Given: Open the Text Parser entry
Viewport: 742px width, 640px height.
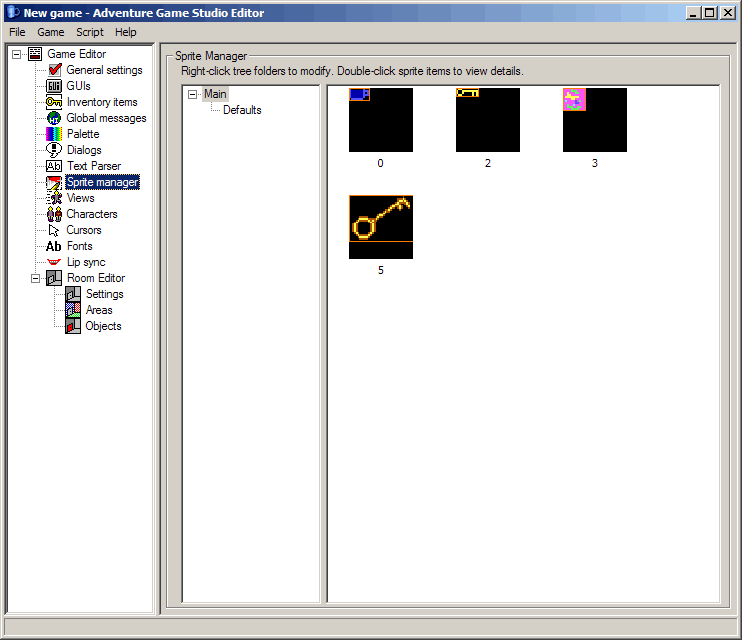Looking at the screenshot, I should pyautogui.click(x=94, y=166).
